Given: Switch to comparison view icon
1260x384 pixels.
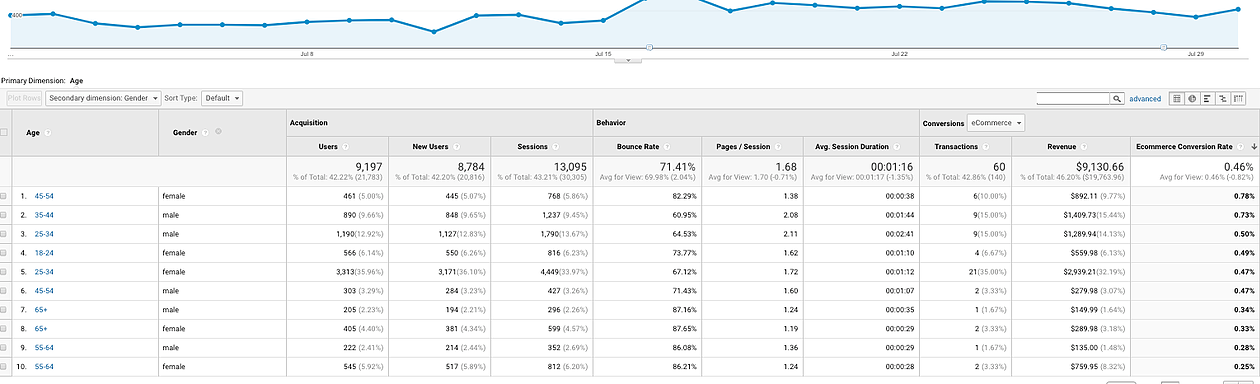Looking at the screenshot, I should [x=1223, y=99].
